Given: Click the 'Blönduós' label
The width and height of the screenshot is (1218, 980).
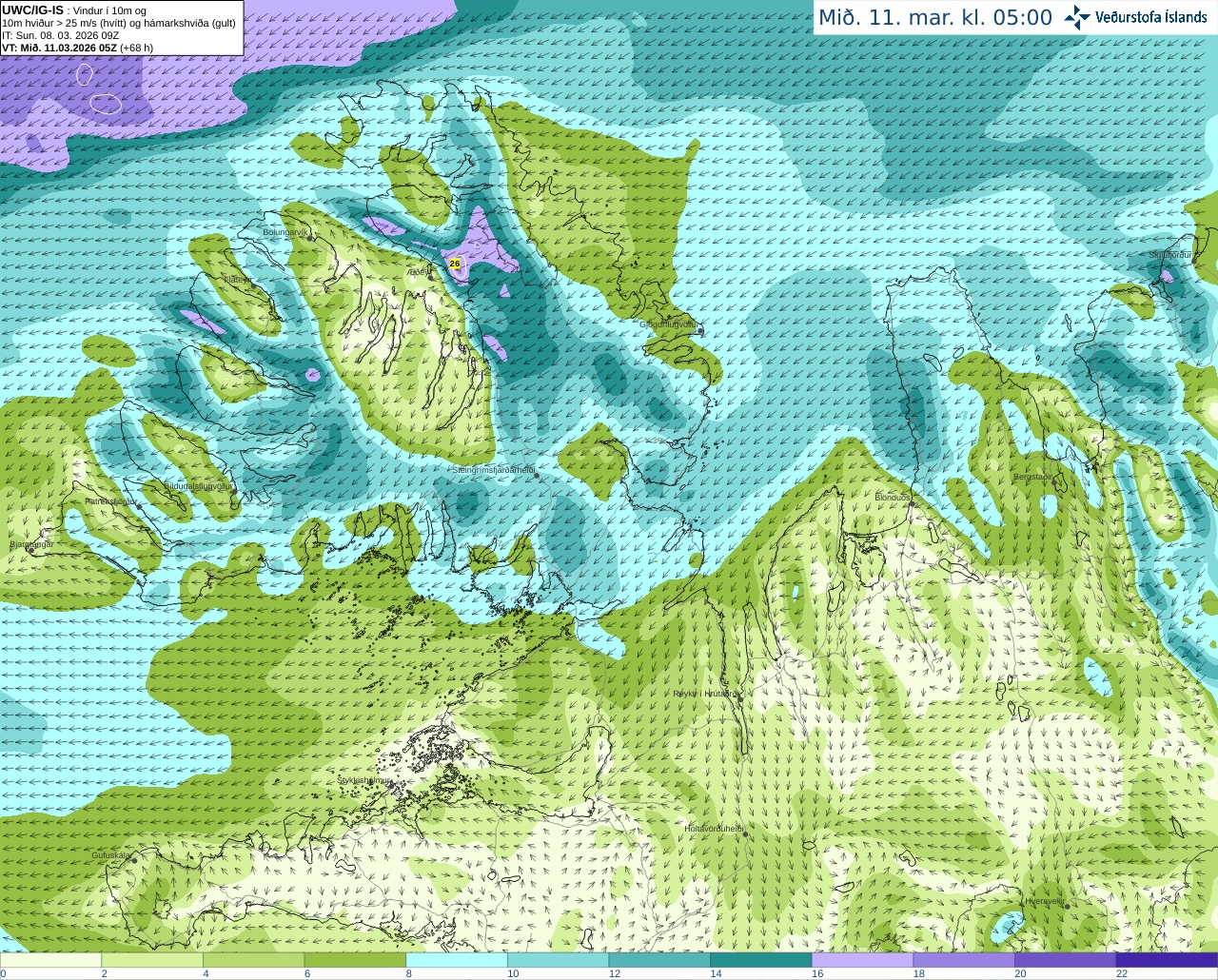Looking at the screenshot, I should 893,498.
